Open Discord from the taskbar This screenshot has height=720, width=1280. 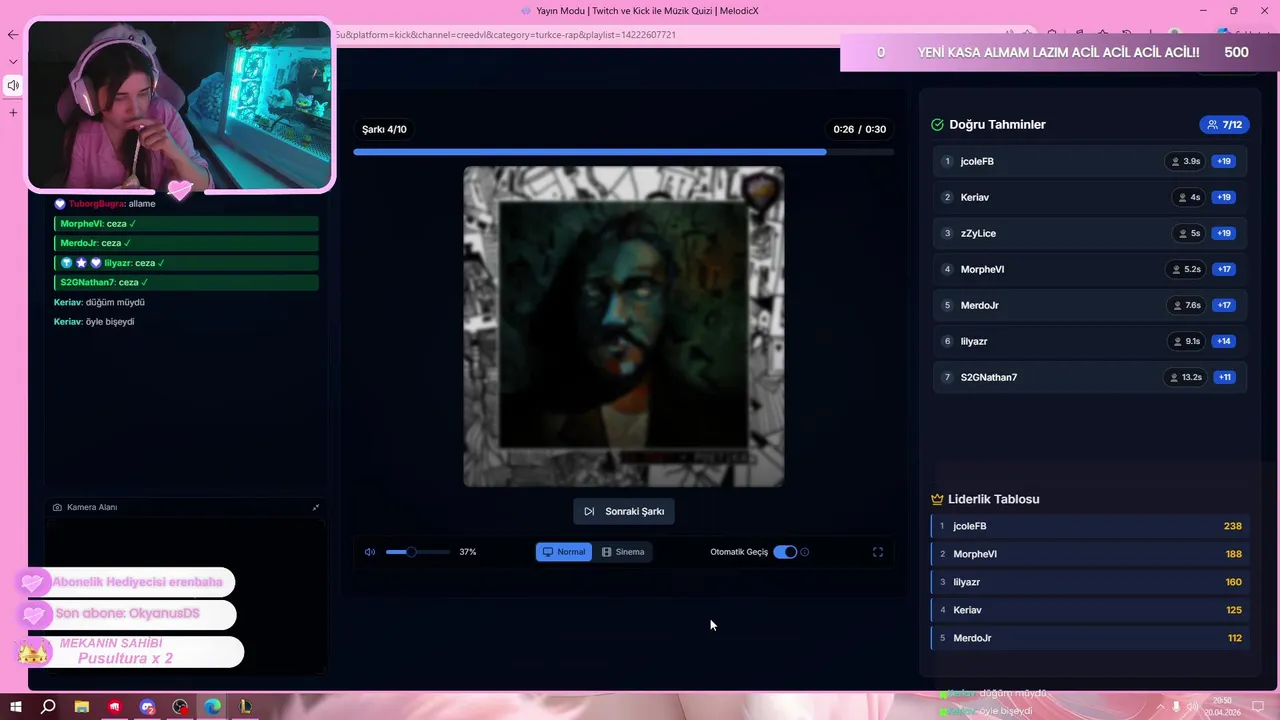point(148,707)
